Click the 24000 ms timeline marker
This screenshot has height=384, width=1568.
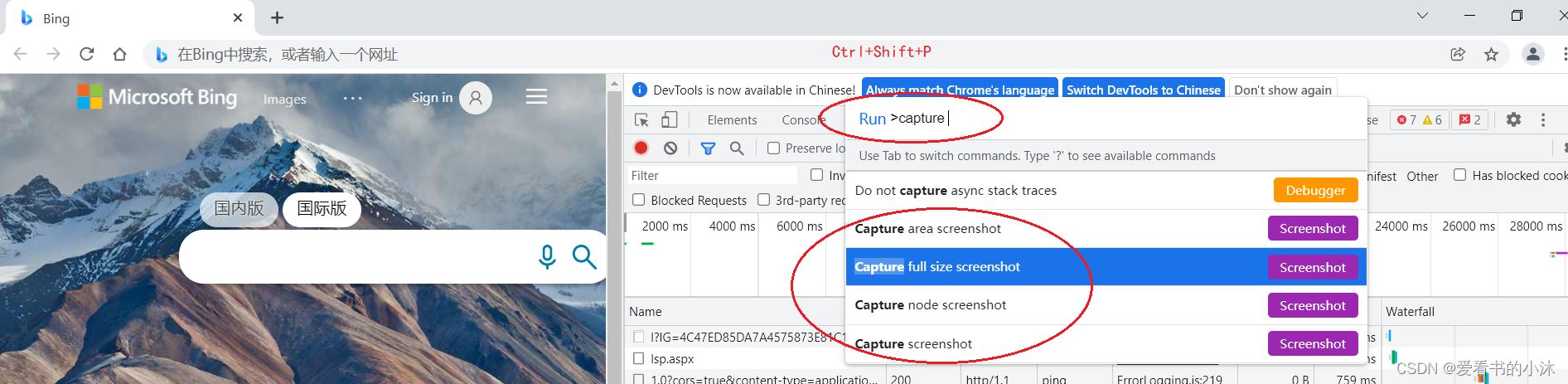click(1401, 226)
